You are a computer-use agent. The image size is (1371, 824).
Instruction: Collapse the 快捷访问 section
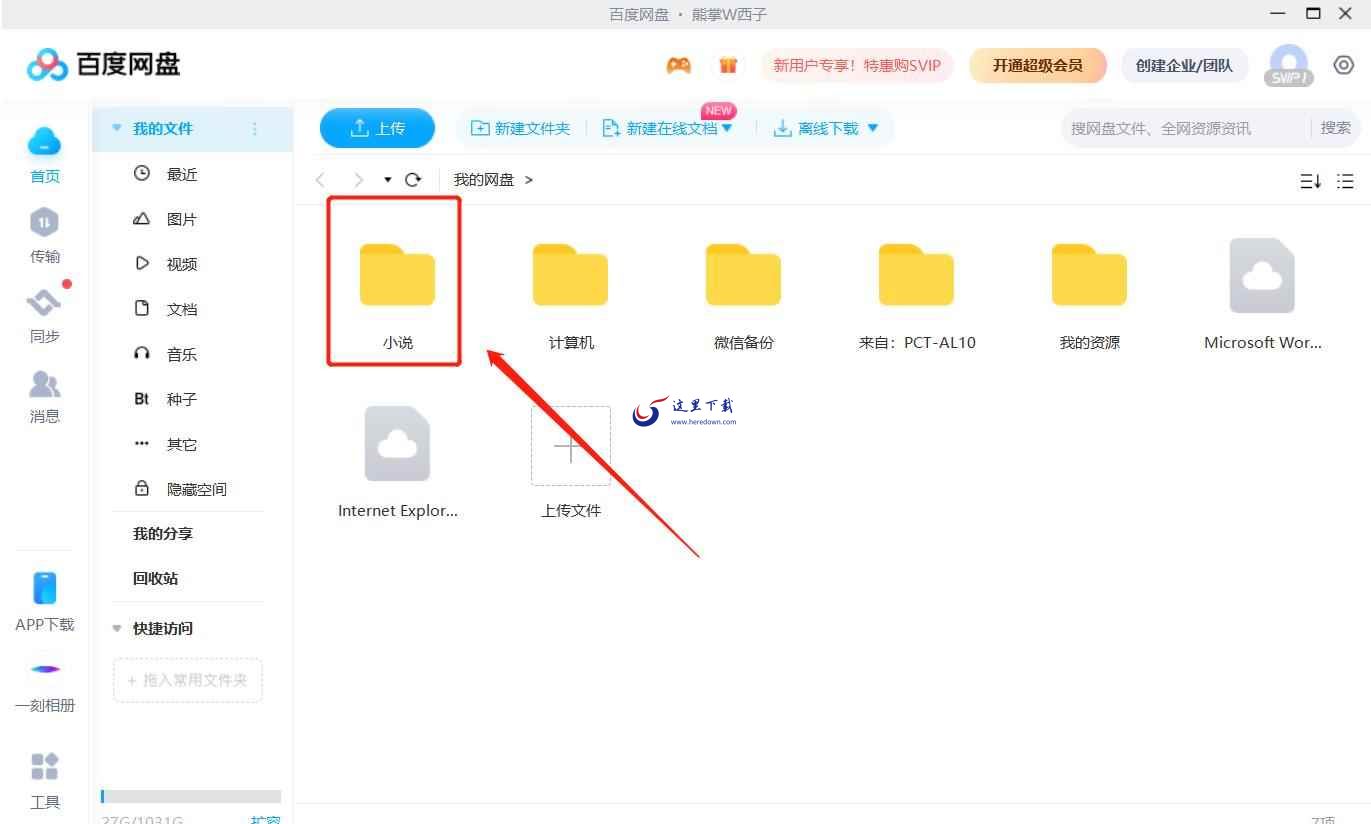point(116,629)
